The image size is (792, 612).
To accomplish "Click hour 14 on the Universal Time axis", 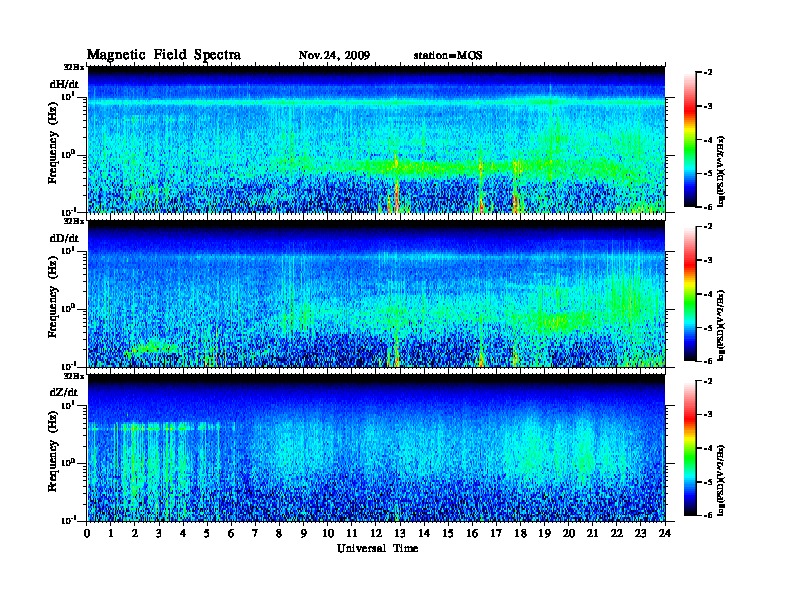I will tap(424, 533).
